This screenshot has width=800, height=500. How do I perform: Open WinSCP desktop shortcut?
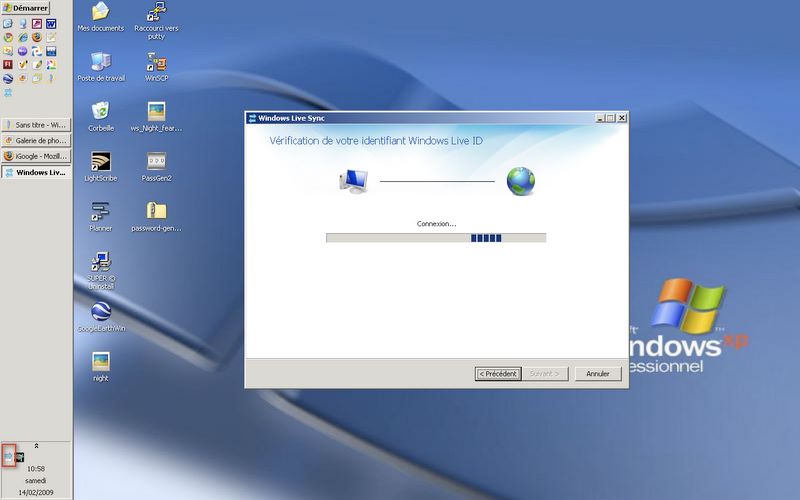pos(156,67)
